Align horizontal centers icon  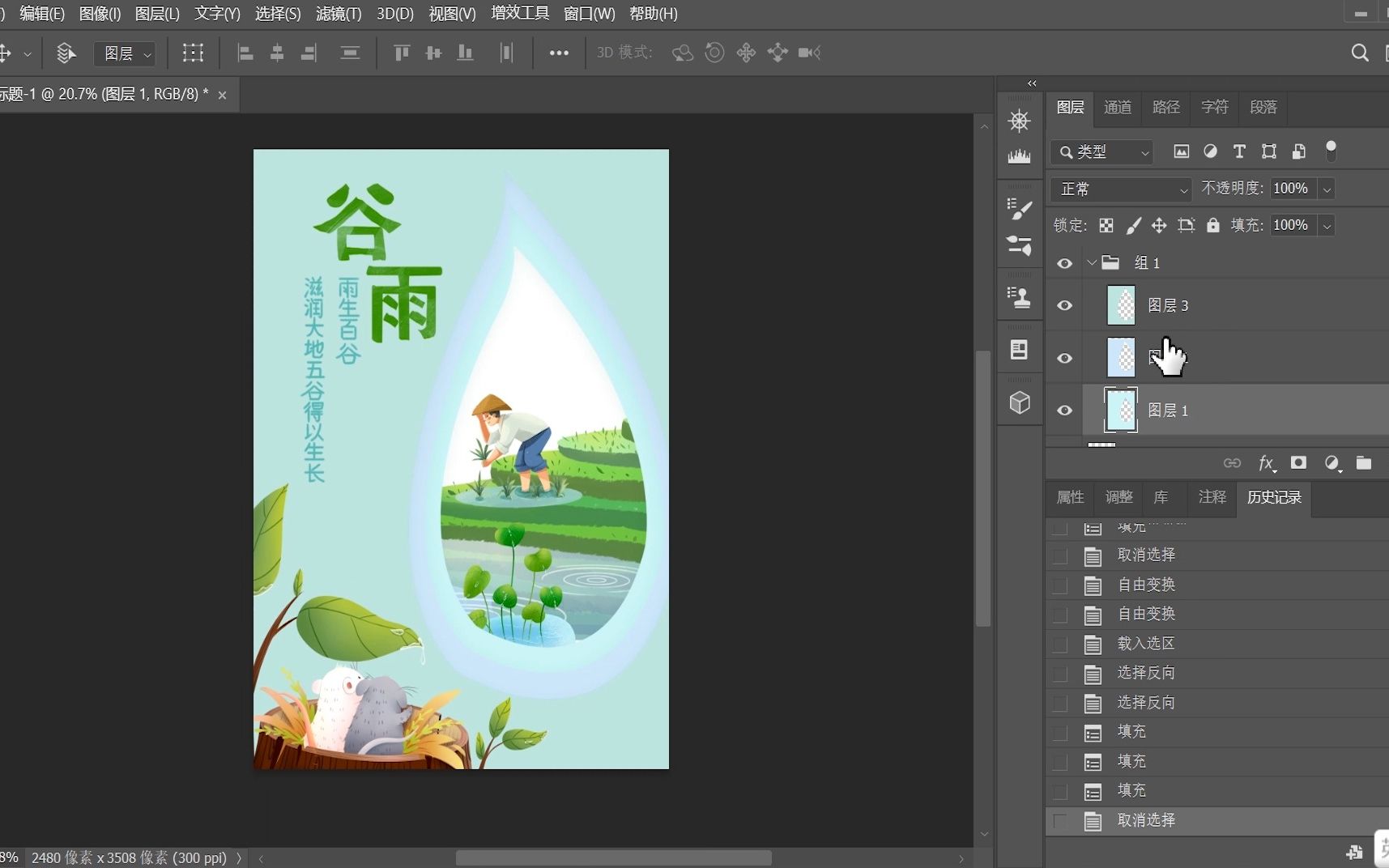[277, 53]
